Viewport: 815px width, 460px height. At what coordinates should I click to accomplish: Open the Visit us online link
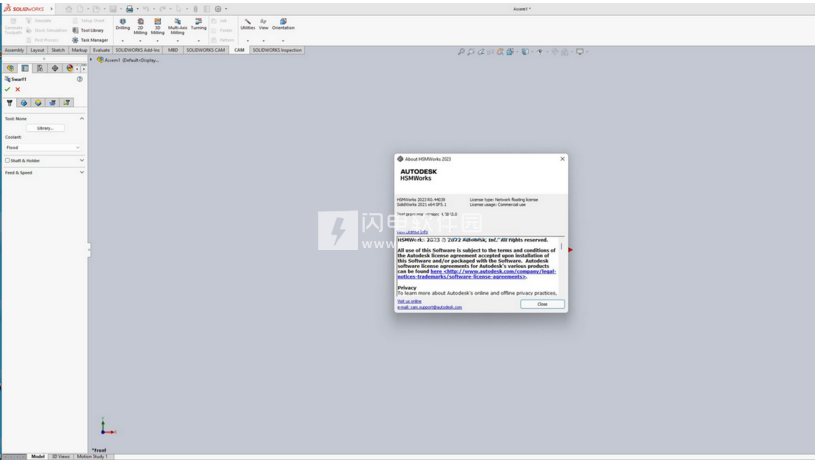pos(409,301)
